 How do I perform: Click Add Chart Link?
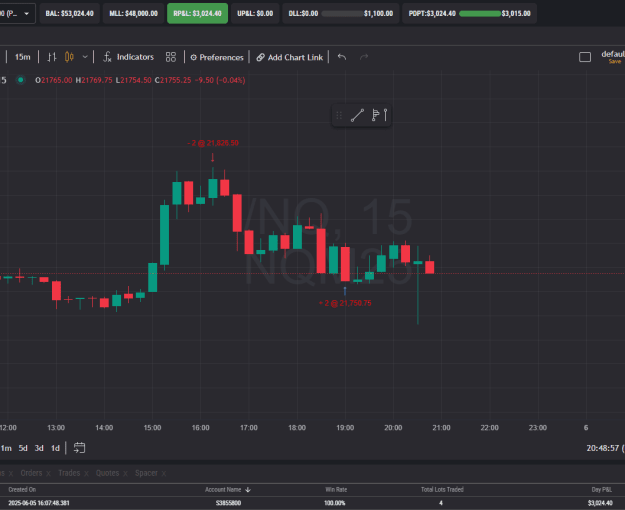coord(289,57)
